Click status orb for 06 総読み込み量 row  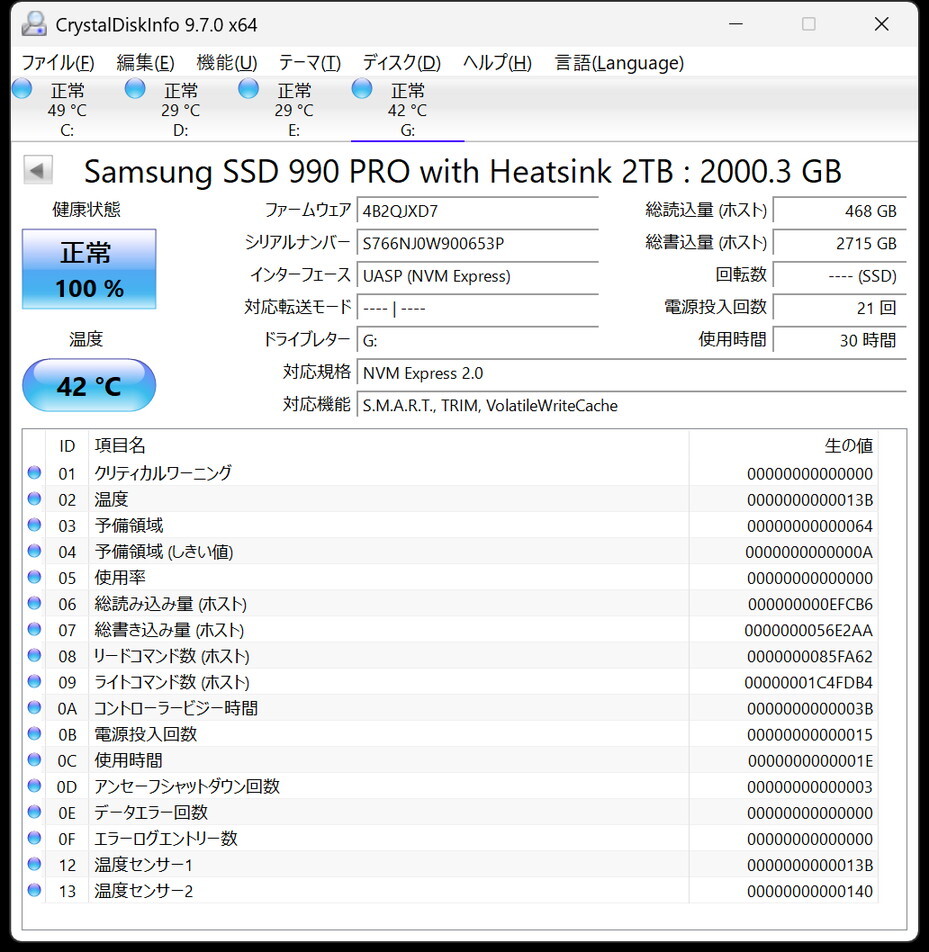35,603
